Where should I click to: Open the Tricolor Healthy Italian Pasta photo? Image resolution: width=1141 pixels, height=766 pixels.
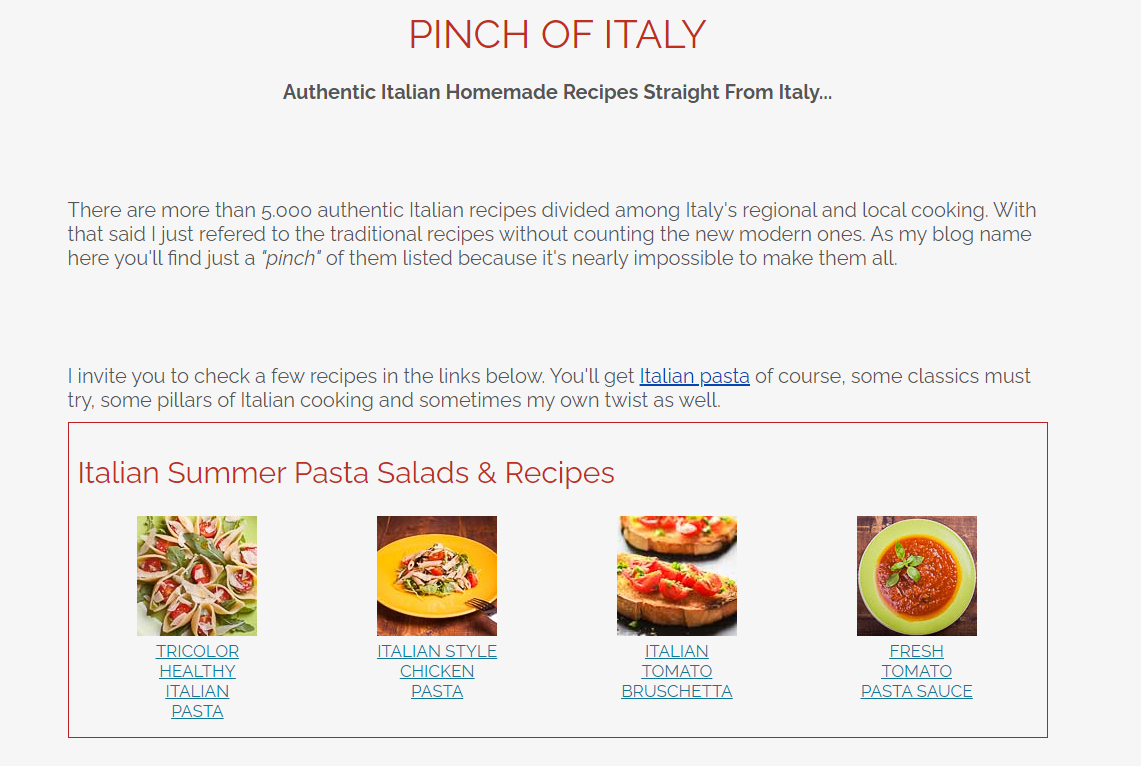click(x=197, y=575)
